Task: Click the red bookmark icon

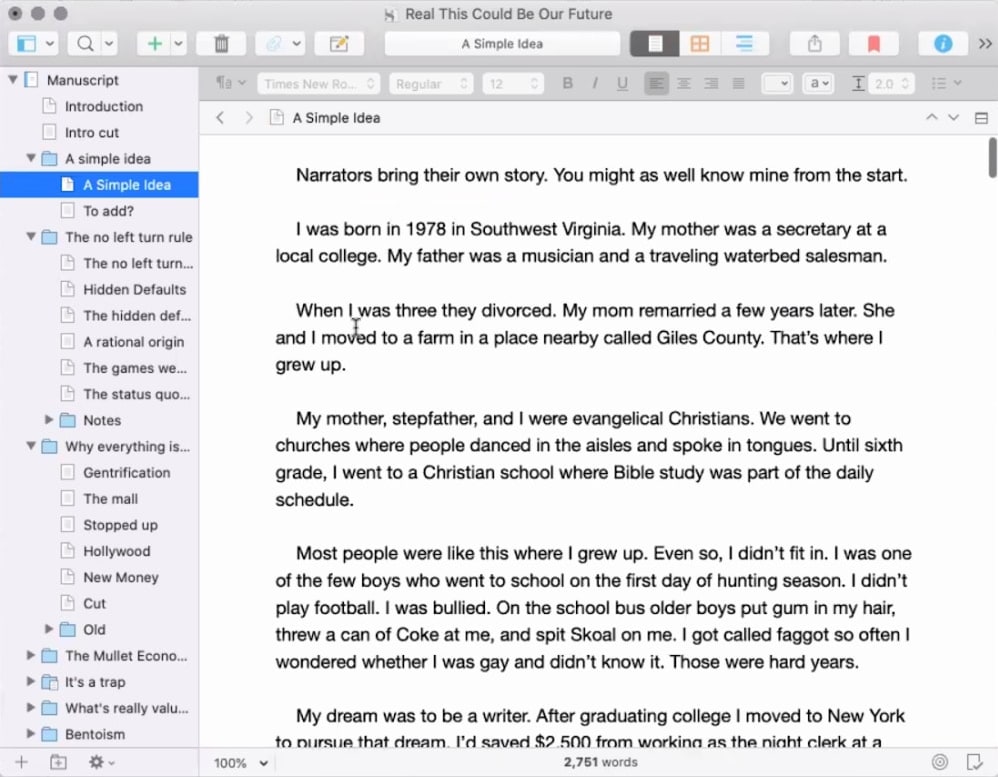Action: point(873,44)
